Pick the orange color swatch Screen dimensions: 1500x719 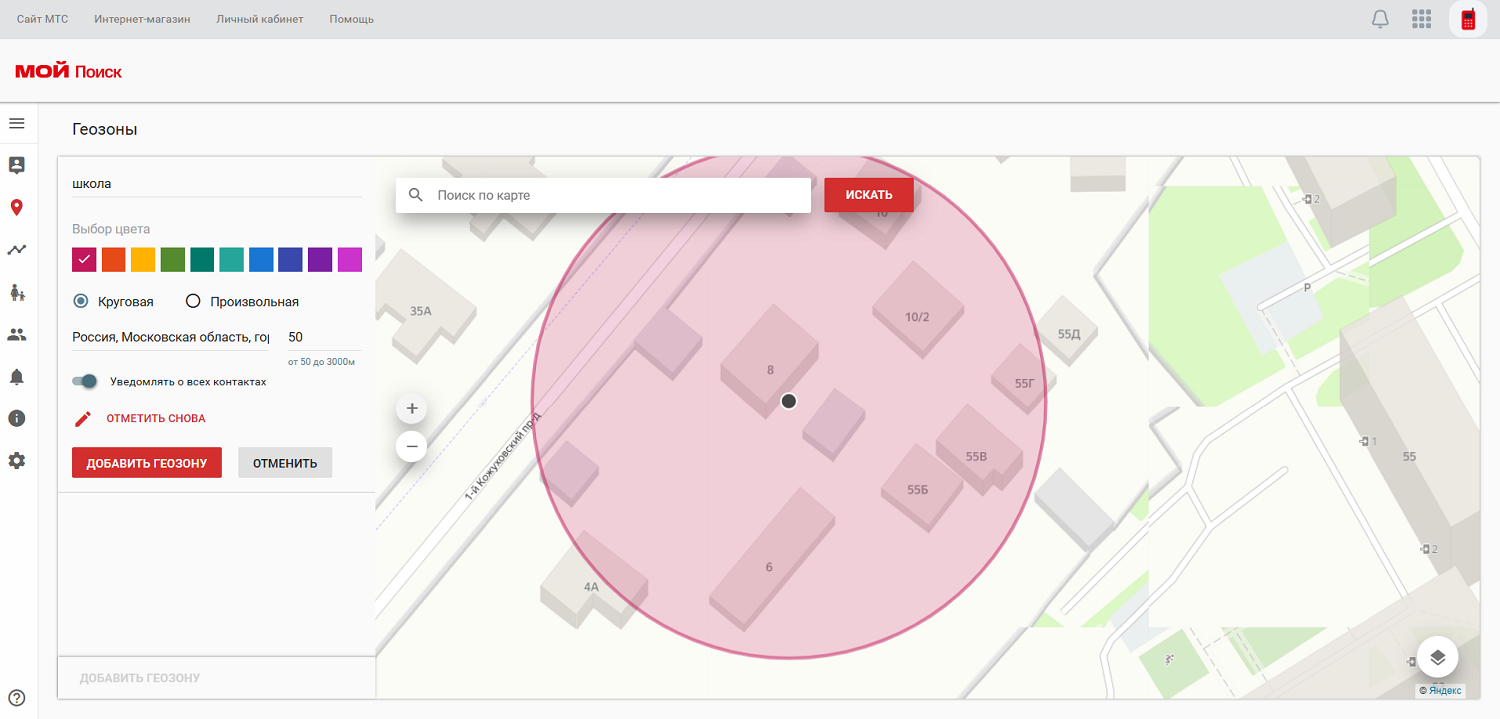pyautogui.click(x=114, y=260)
